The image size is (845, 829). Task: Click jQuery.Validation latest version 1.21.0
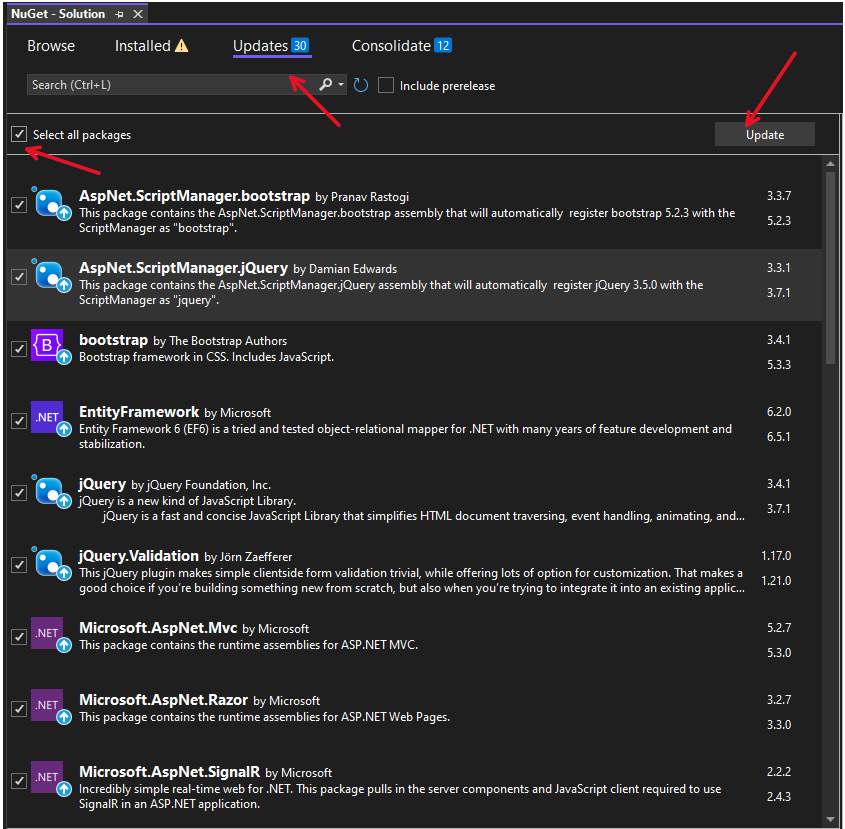click(x=776, y=581)
